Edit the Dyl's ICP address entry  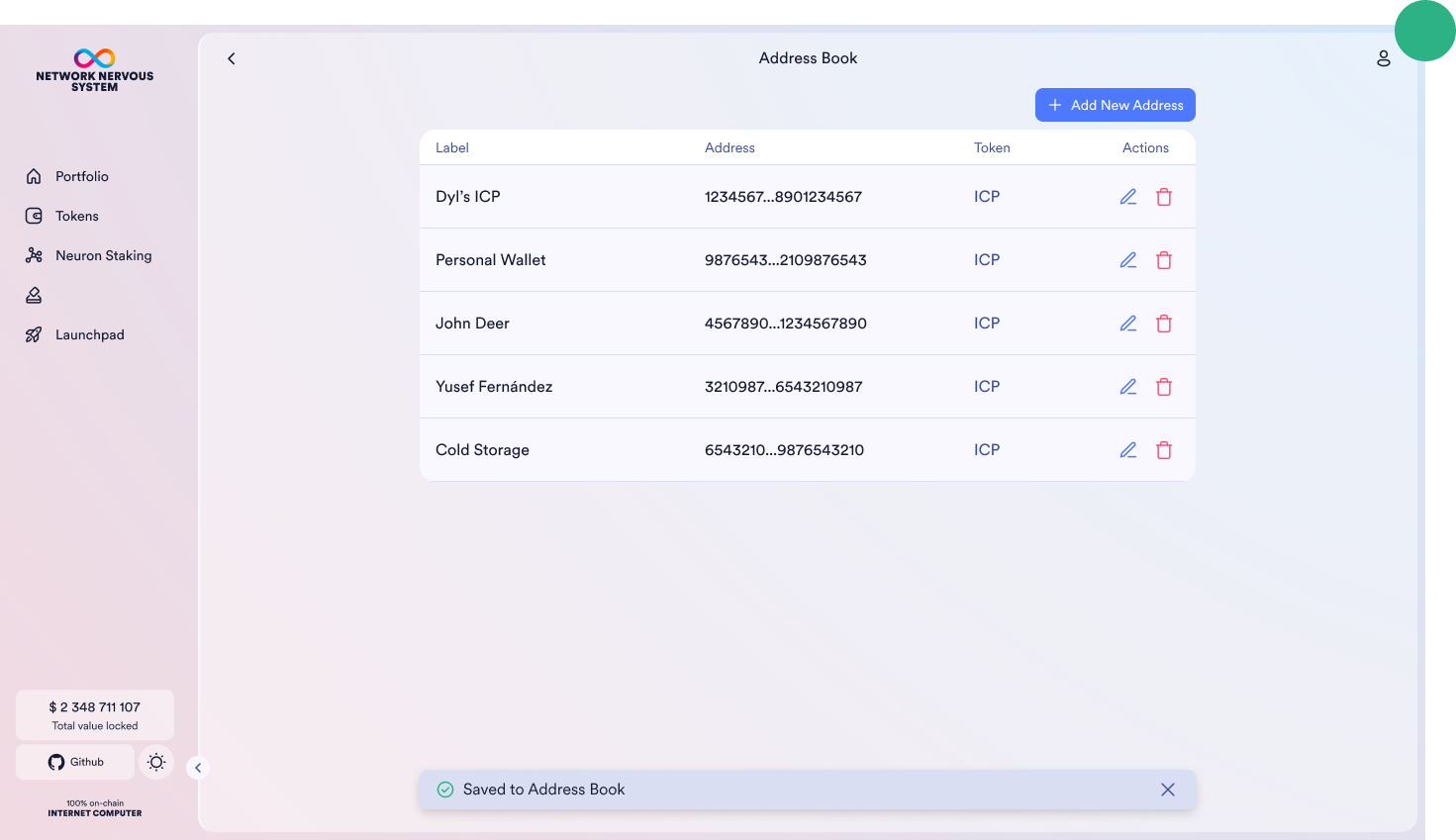tap(1127, 197)
